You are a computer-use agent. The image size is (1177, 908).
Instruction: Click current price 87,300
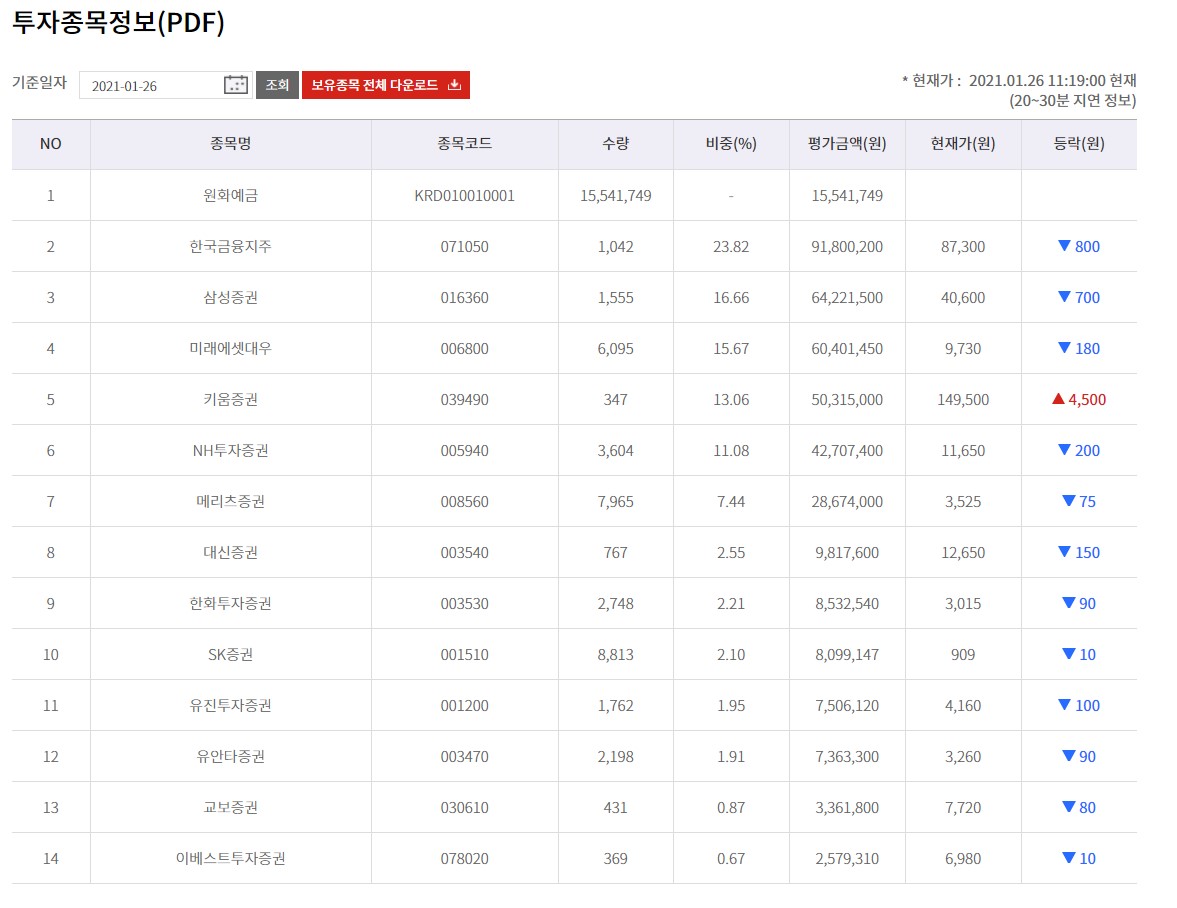point(963,247)
